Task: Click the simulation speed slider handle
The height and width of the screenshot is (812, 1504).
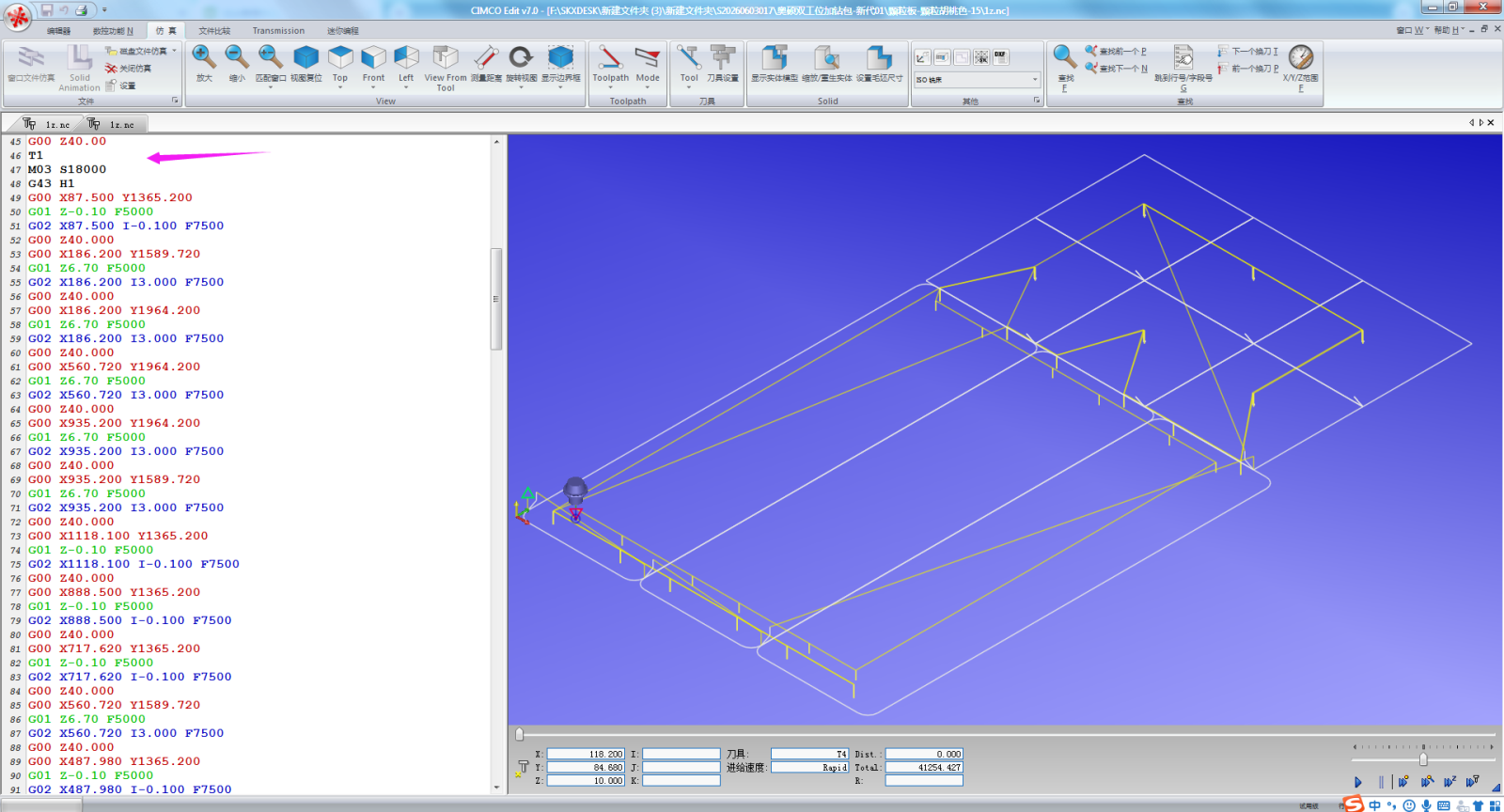Action: (x=1423, y=759)
